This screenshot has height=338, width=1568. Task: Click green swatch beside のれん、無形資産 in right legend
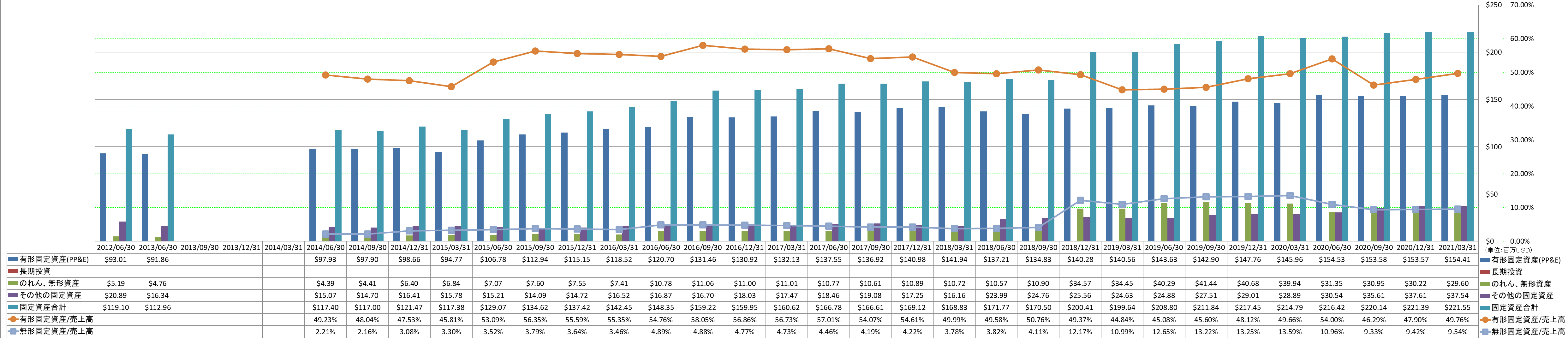(x=1486, y=284)
